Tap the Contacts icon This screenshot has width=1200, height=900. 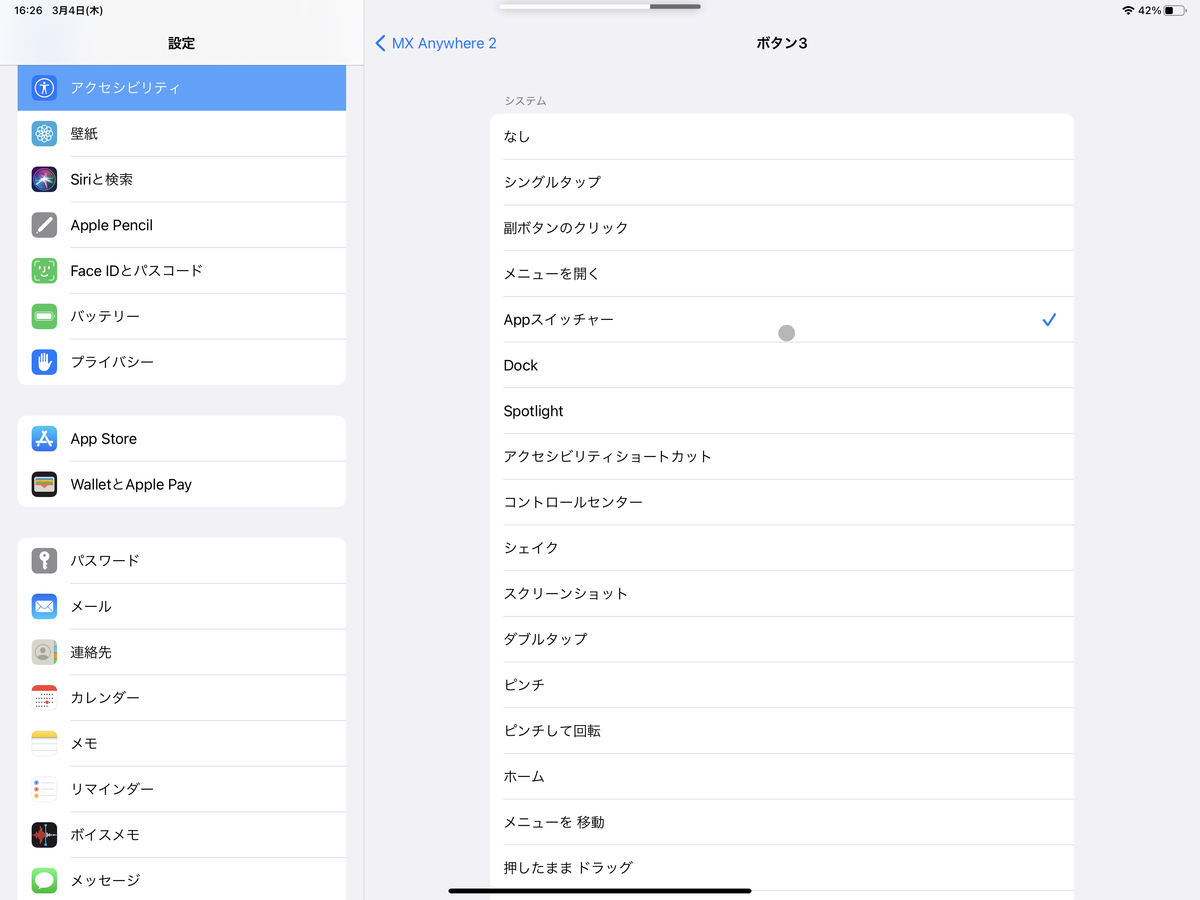pyautogui.click(x=44, y=653)
